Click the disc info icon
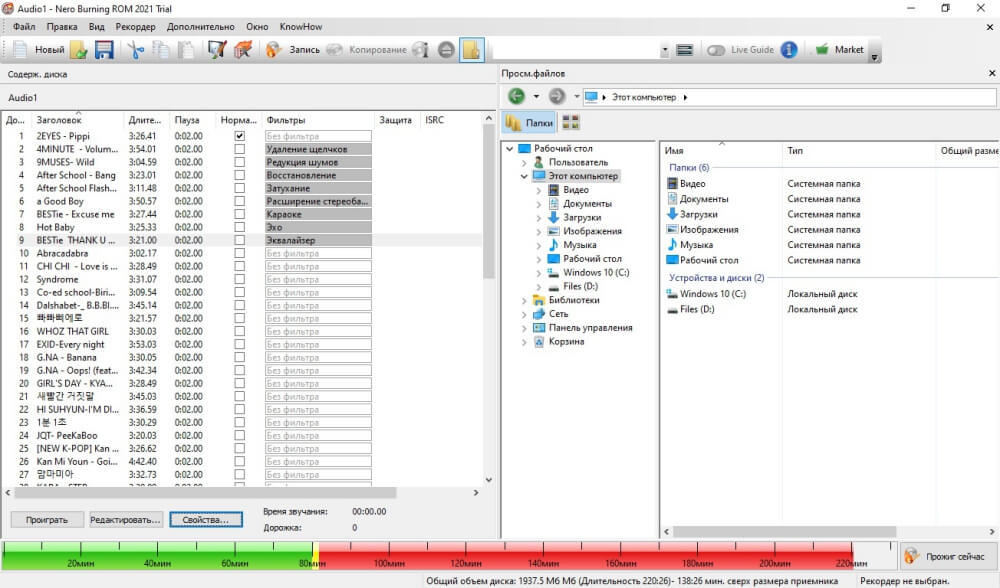This screenshot has width=1000, height=588. (420, 50)
